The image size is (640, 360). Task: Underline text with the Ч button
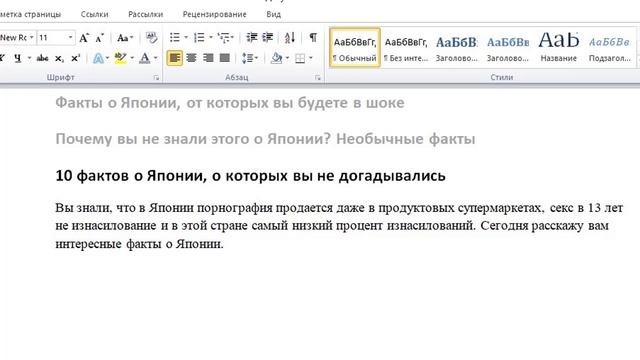[18, 58]
